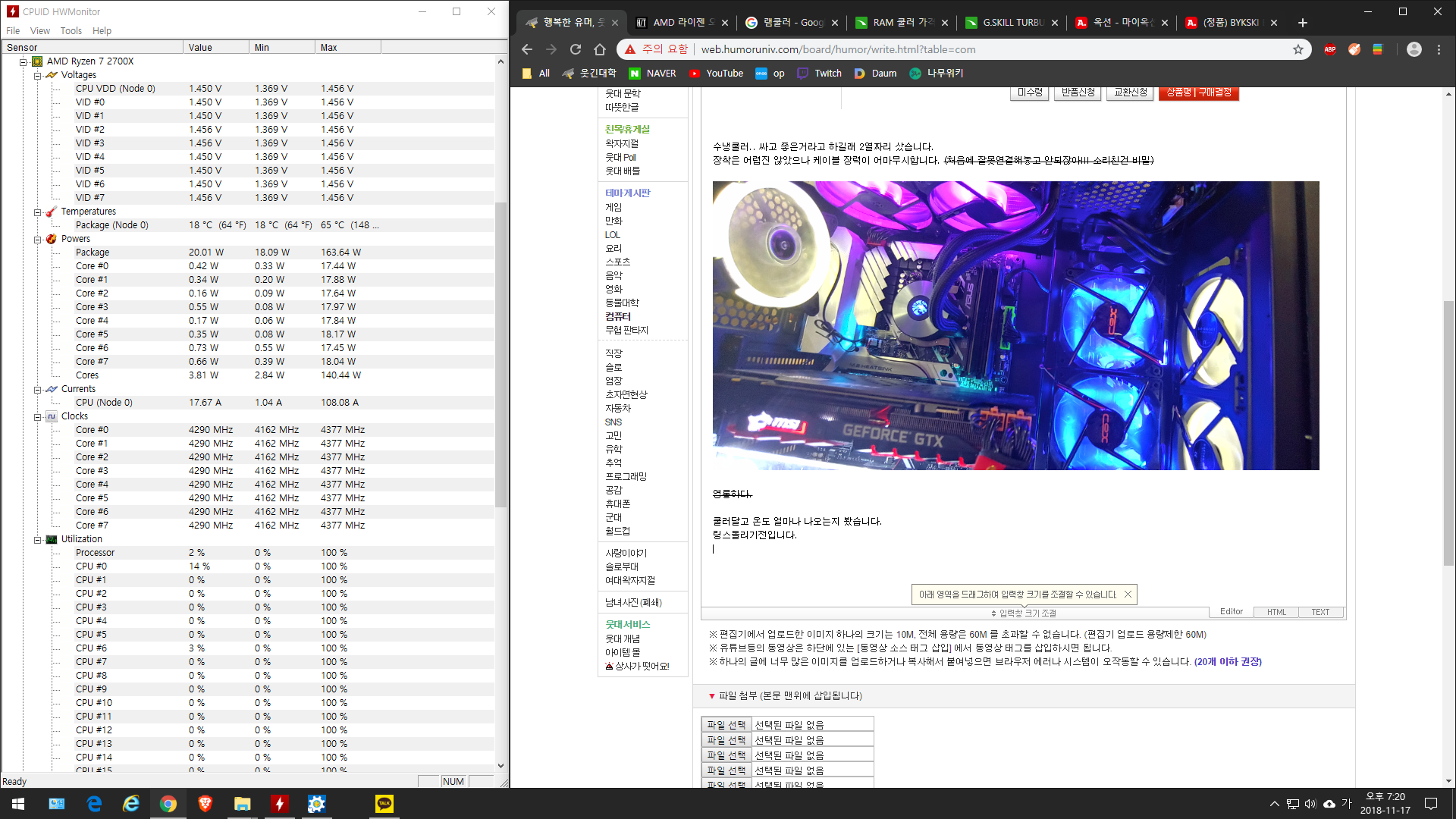Viewport: 1456px width, 819px height.
Task: Collapse the Temperatures tree node
Action: click(x=37, y=212)
